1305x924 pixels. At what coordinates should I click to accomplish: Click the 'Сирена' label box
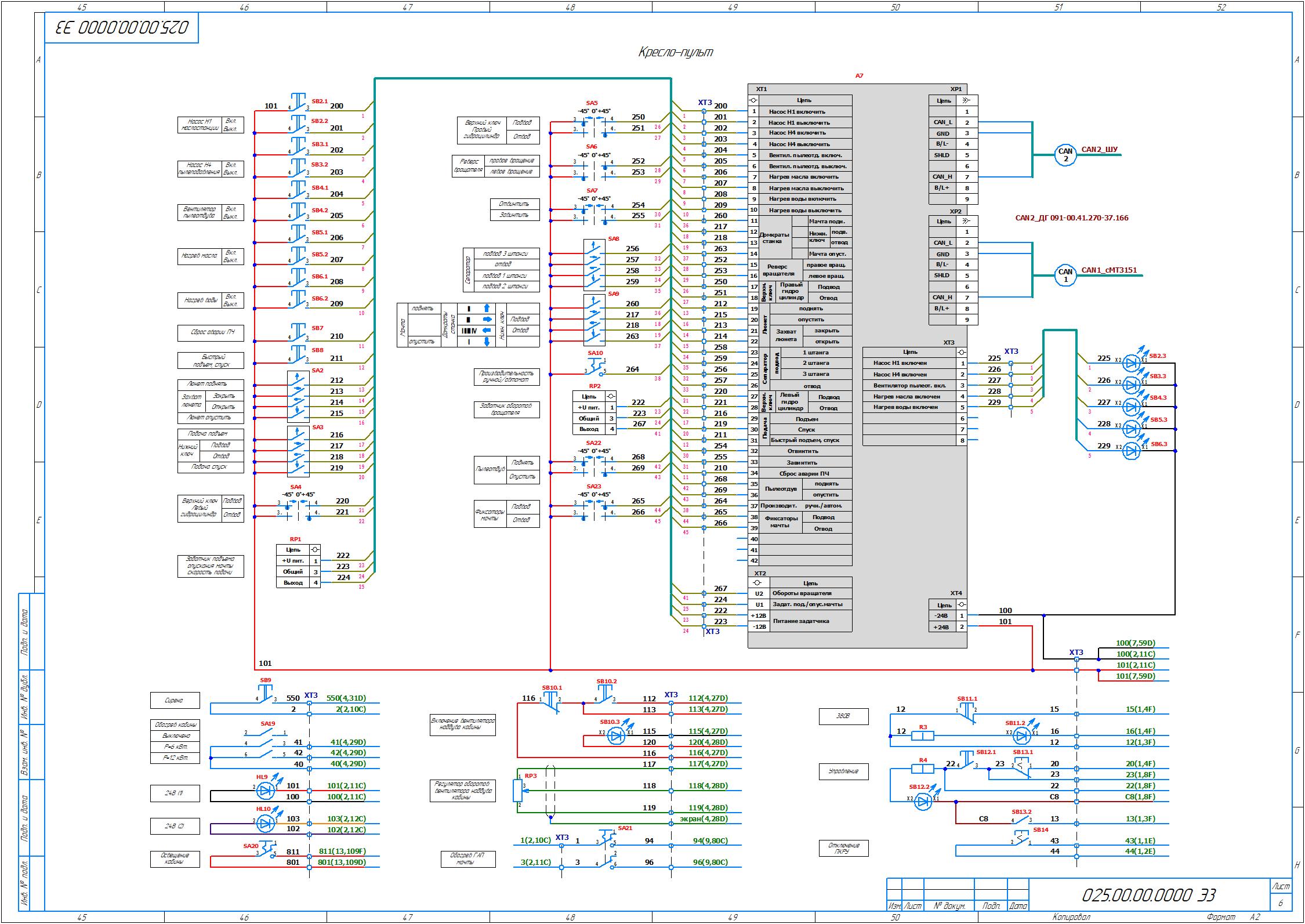(175, 700)
